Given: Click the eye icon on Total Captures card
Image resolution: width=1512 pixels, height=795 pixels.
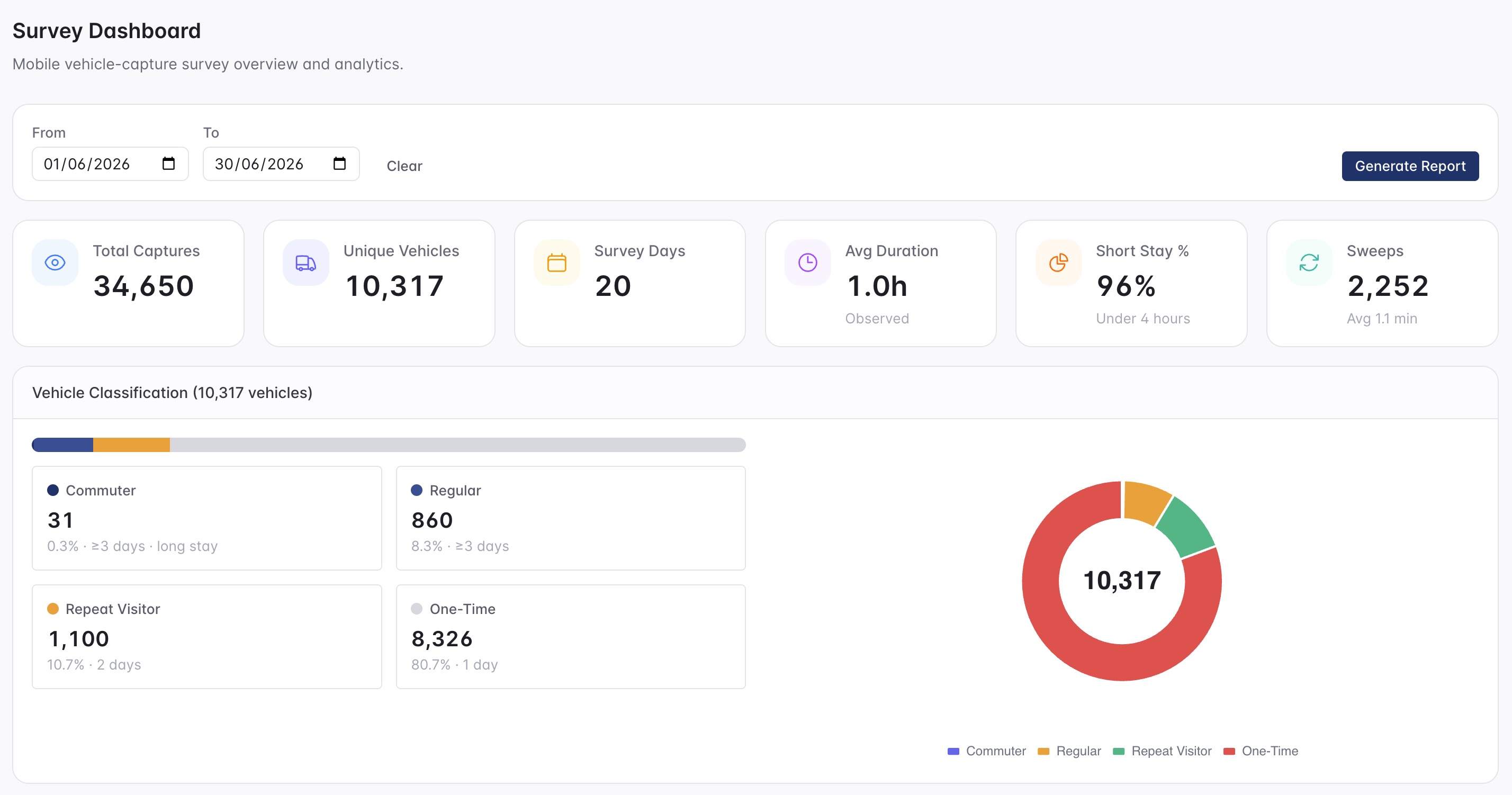Looking at the screenshot, I should (55, 262).
